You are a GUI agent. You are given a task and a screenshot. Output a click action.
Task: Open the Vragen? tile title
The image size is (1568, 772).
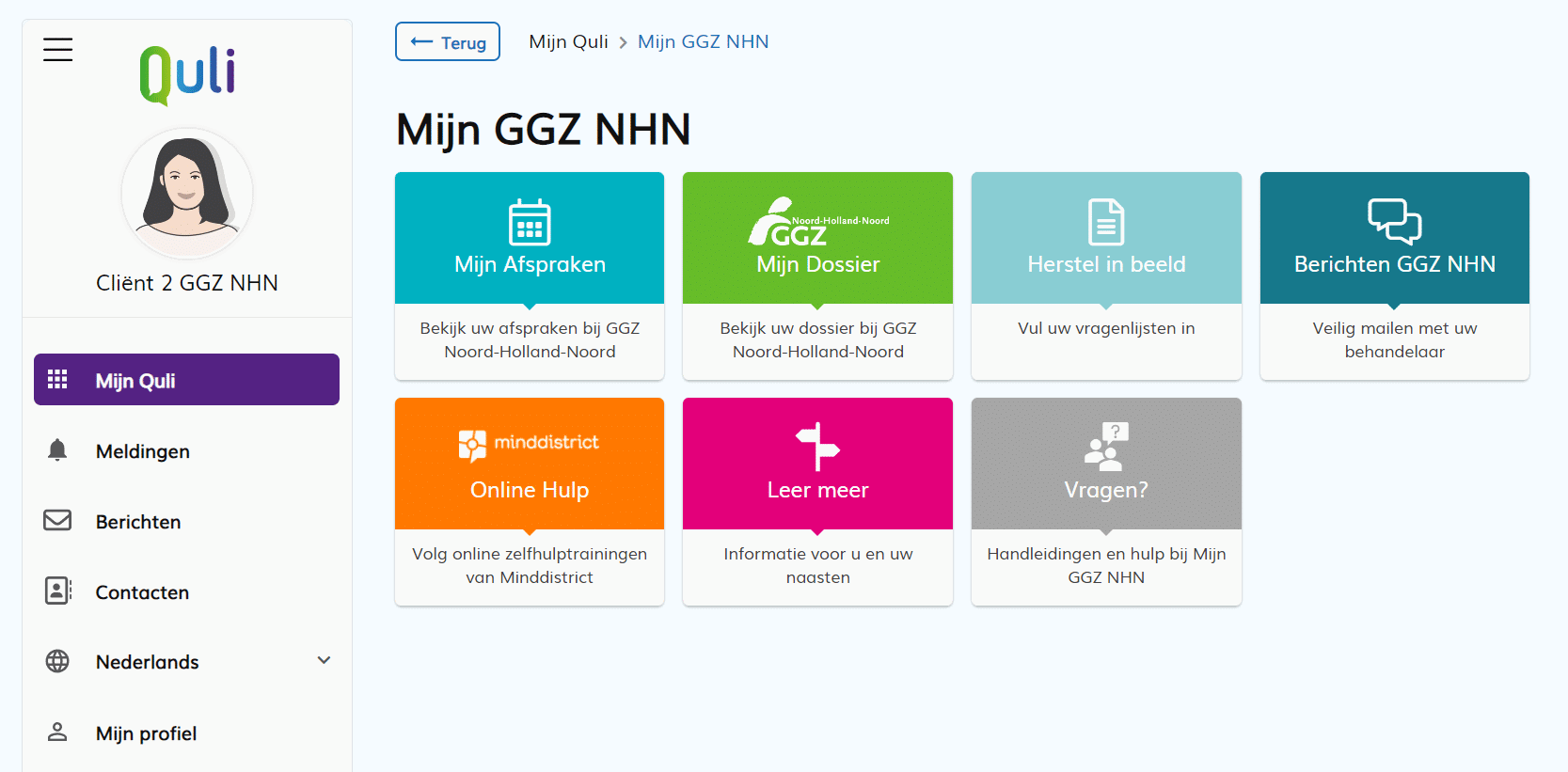click(1106, 490)
